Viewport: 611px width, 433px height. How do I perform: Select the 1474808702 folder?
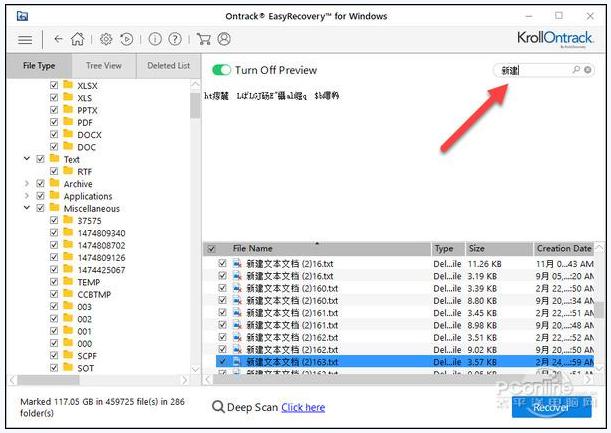[101, 245]
